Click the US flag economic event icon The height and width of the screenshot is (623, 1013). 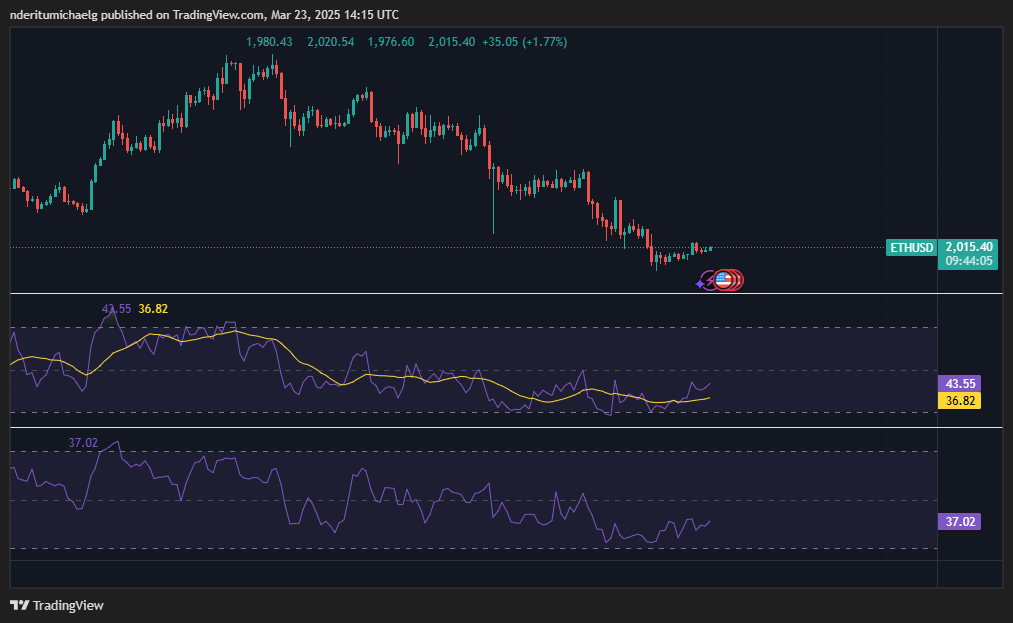click(x=724, y=280)
